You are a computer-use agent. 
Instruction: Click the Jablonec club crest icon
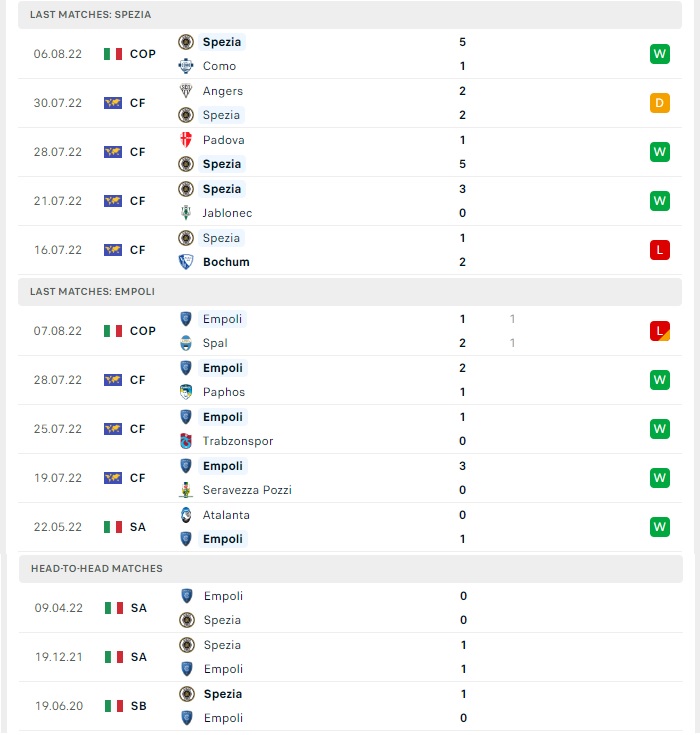point(186,213)
